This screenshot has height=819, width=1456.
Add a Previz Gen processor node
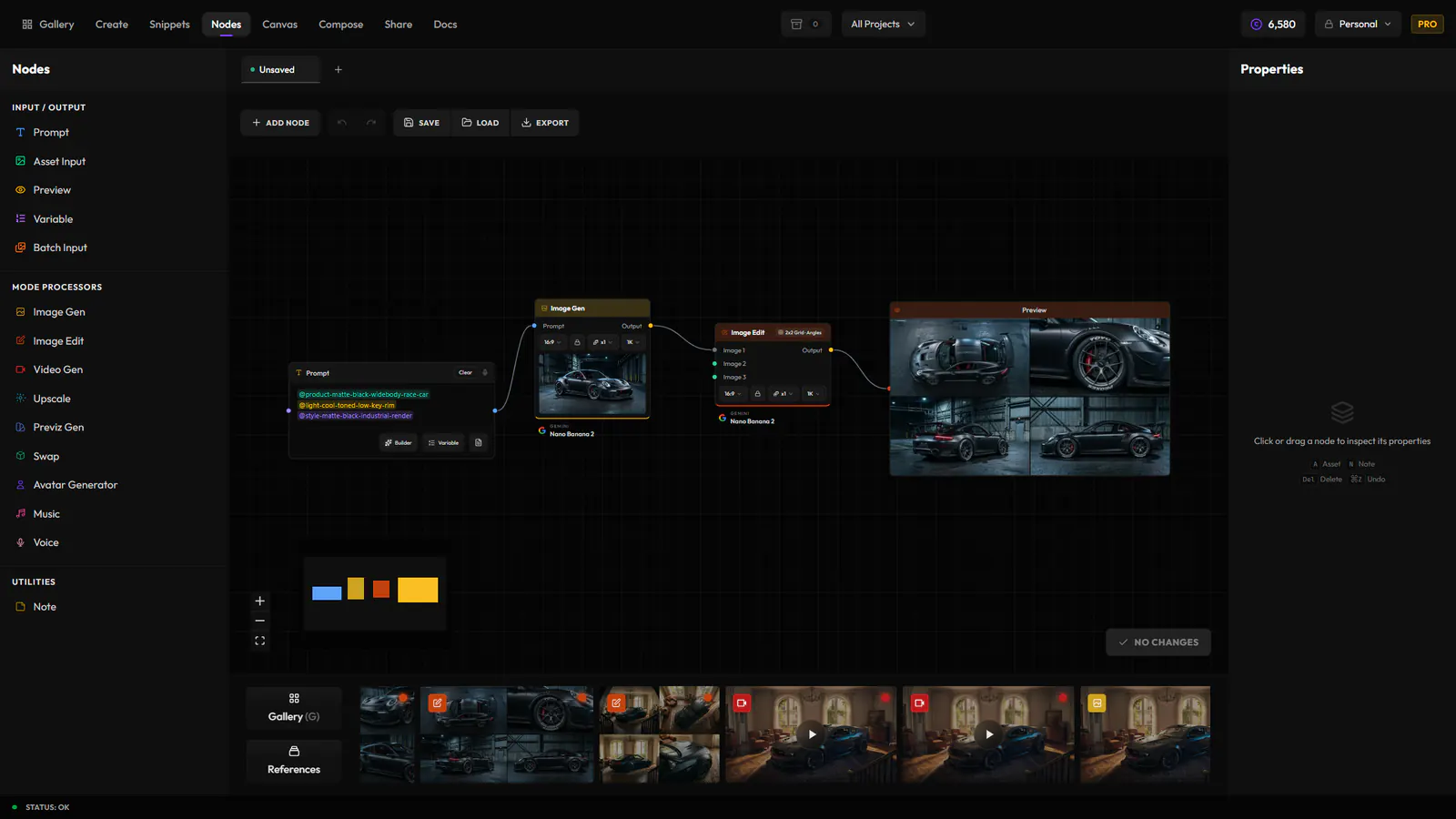pos(49,427)
